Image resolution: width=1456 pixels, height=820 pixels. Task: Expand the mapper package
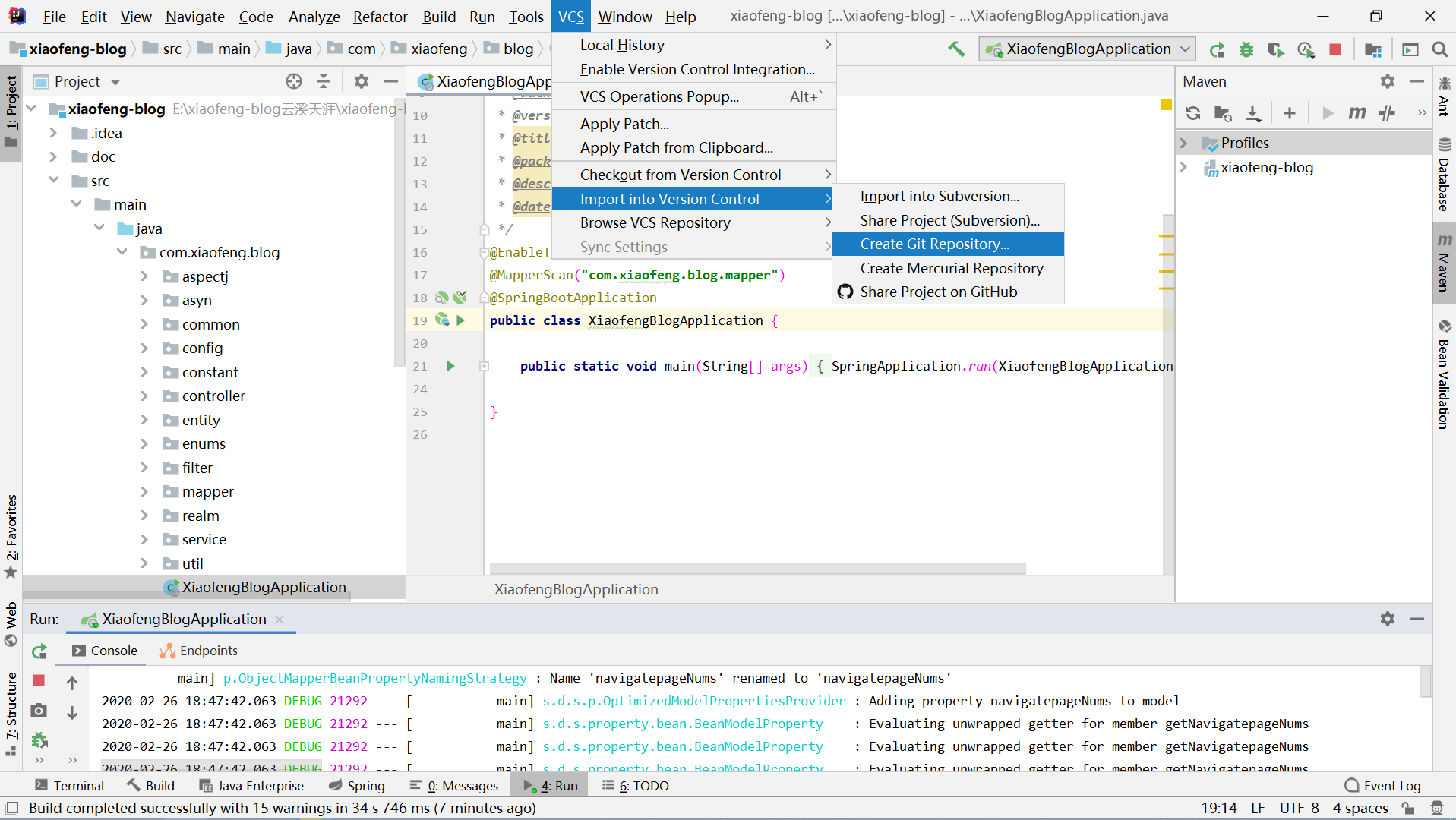coord(144,491)
